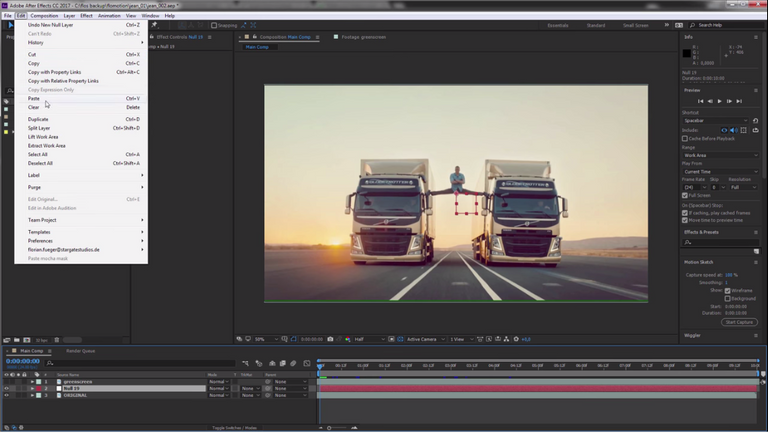Viewport: 768px width, 433px height.
Task: Toggle include video eye icon in Preview
Action: (724, 130)
